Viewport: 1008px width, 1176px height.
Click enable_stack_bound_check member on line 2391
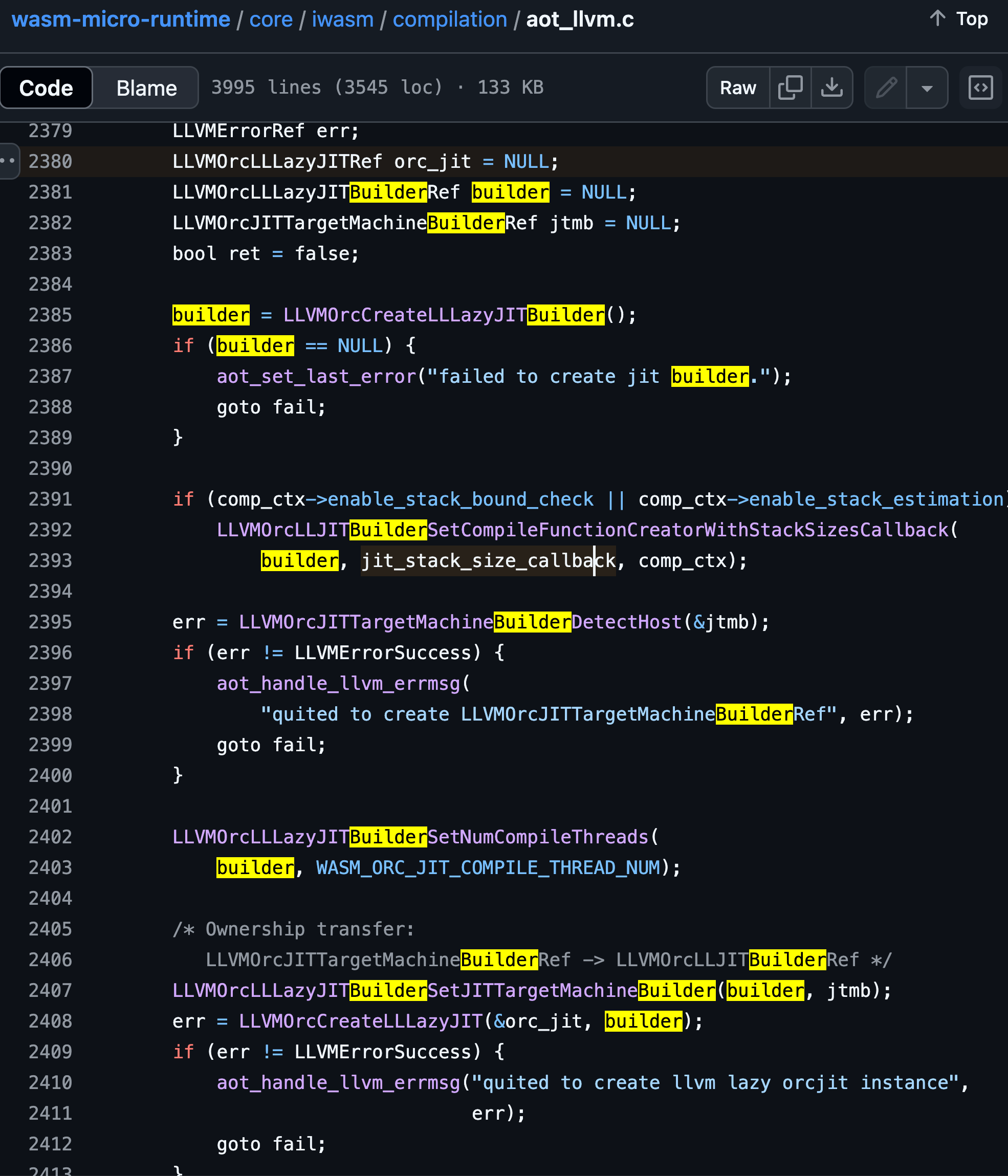[461, 499]
